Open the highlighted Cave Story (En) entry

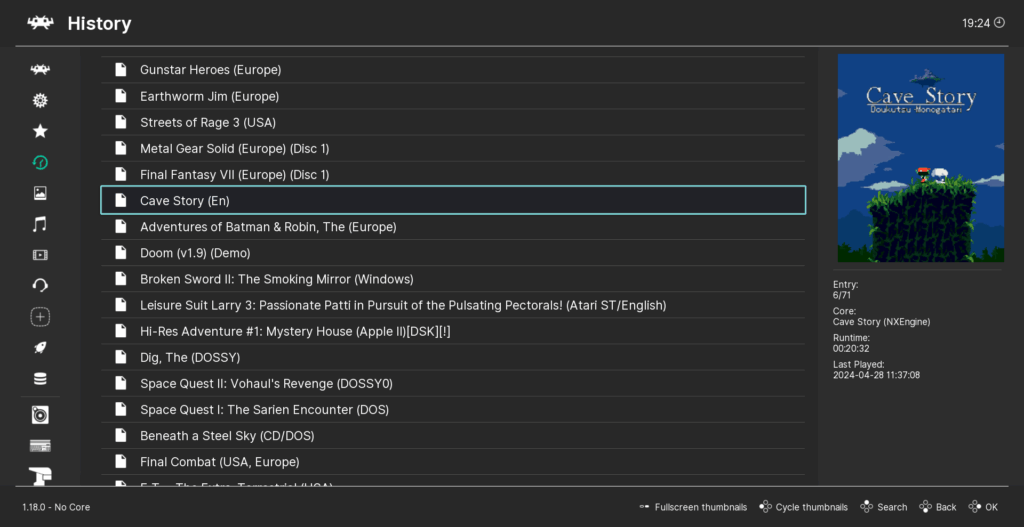[453, 200]
